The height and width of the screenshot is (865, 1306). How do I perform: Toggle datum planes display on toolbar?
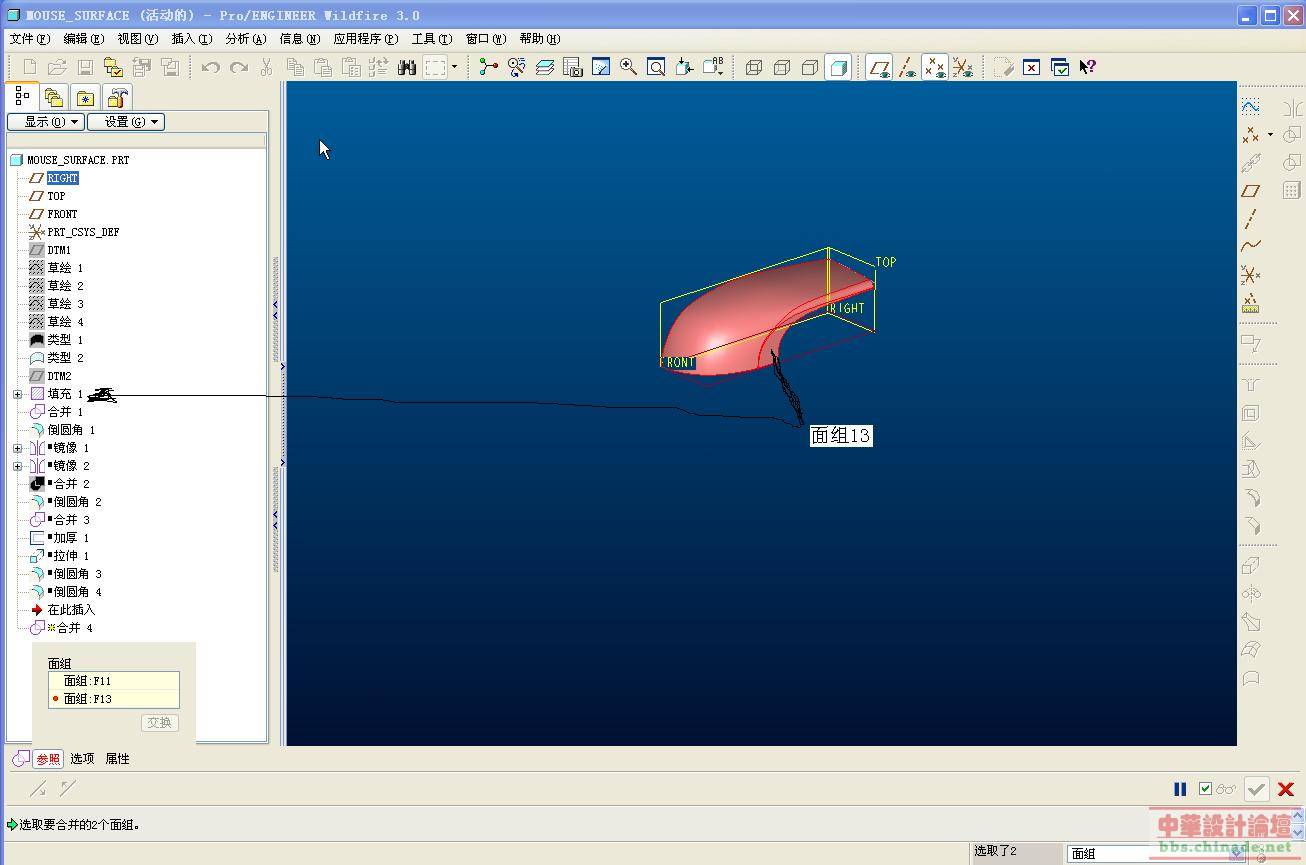click(x=879, y=67)
